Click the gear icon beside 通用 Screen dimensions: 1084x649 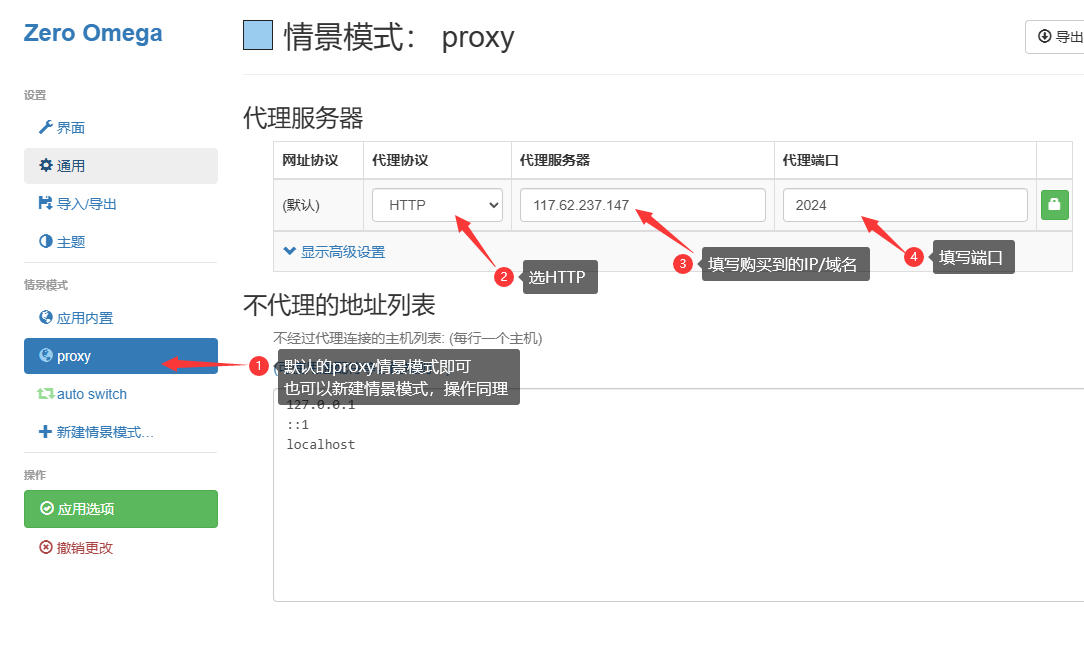point(45,165)
